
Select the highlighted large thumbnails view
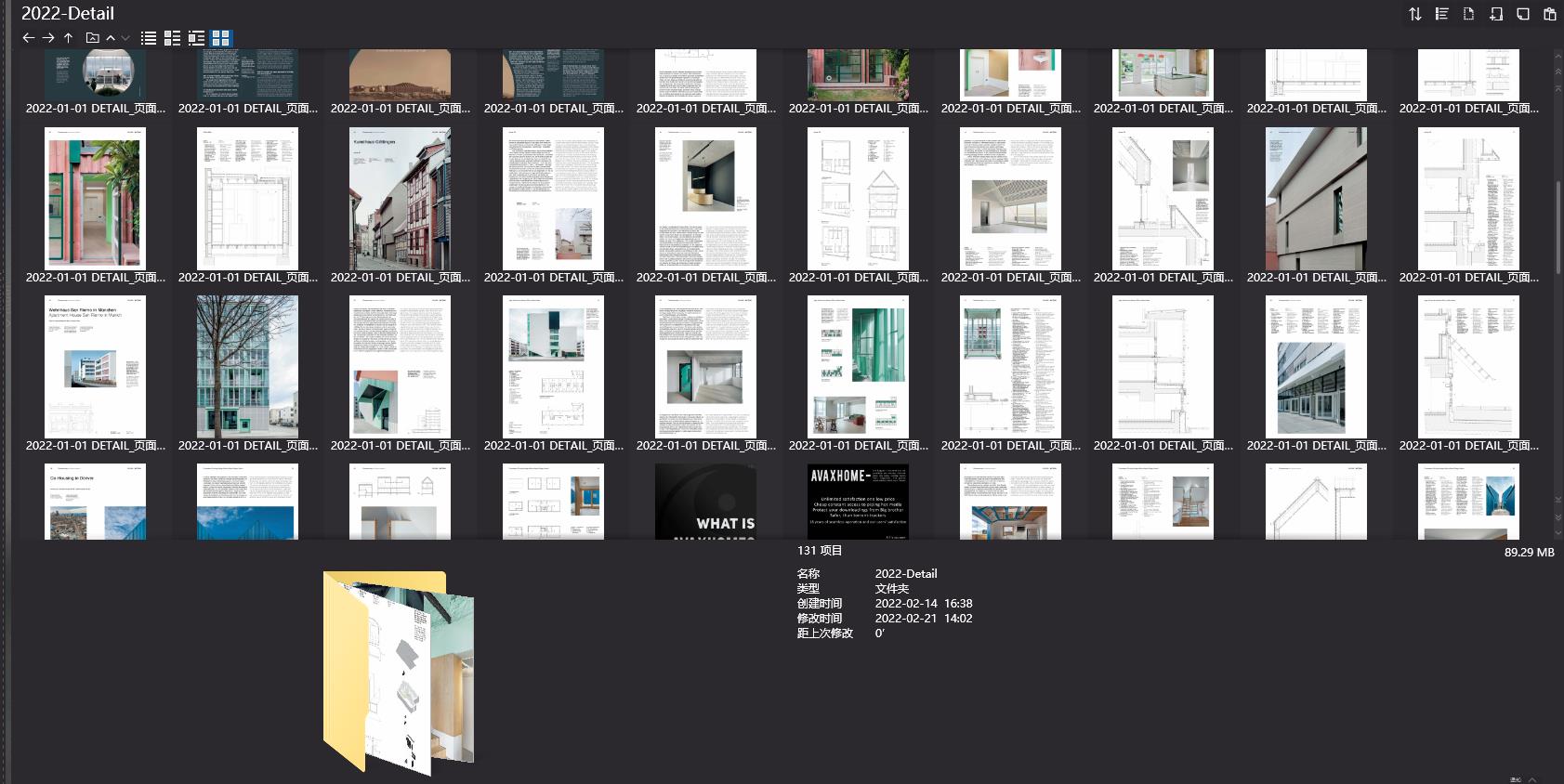coord(220,38)
